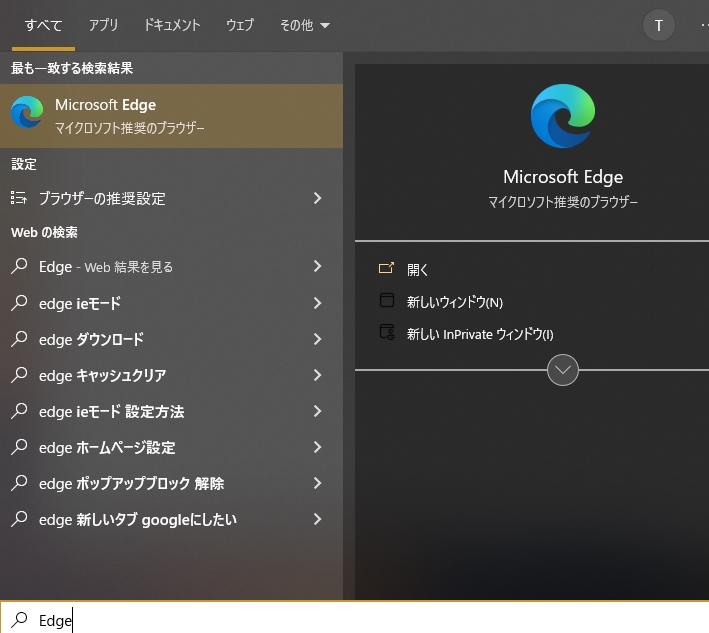Click the InPrivate icon beside 新しい InPrivate ウィンドウ
The image size is (709, 633).
(x=387, y=332)
